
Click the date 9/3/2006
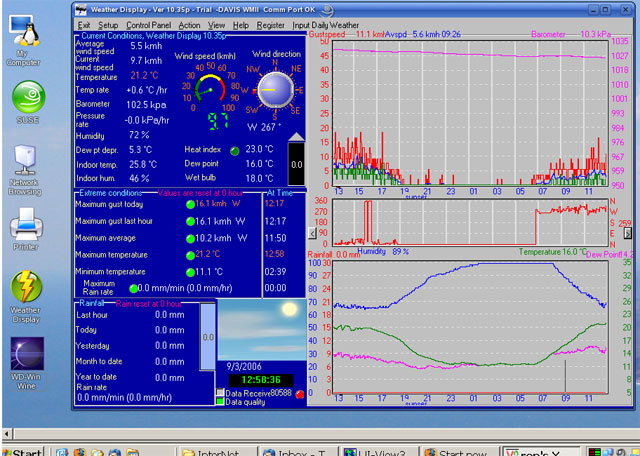244,367
